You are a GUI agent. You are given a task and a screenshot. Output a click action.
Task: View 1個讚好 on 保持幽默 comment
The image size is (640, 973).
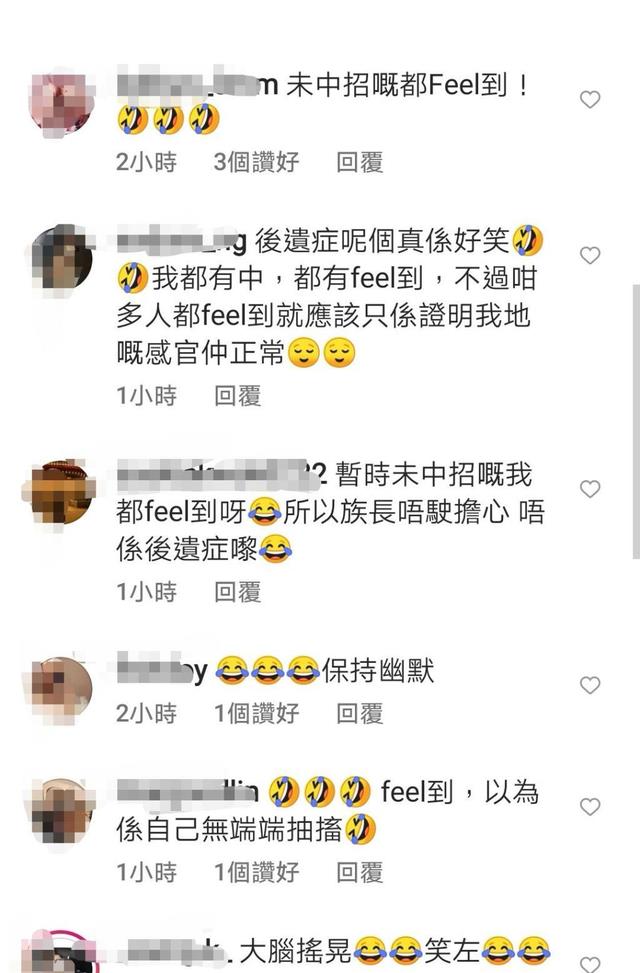pyautogui.click(x=256, y=714)
